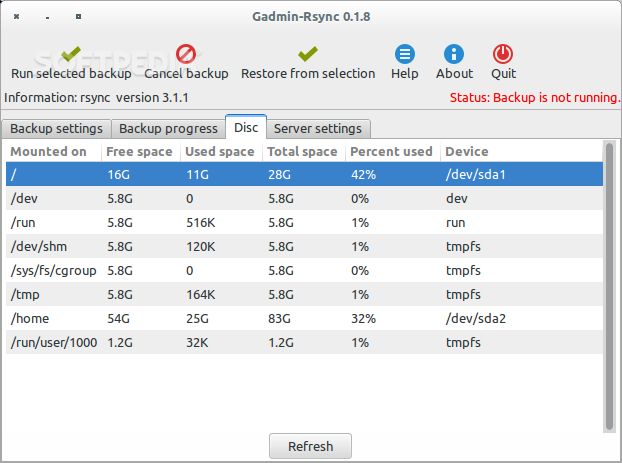The width and height of the screenshot is (622, 463).
Task: Maximize the Gadmin-Rsync window
Action: [x=79, y=17]
